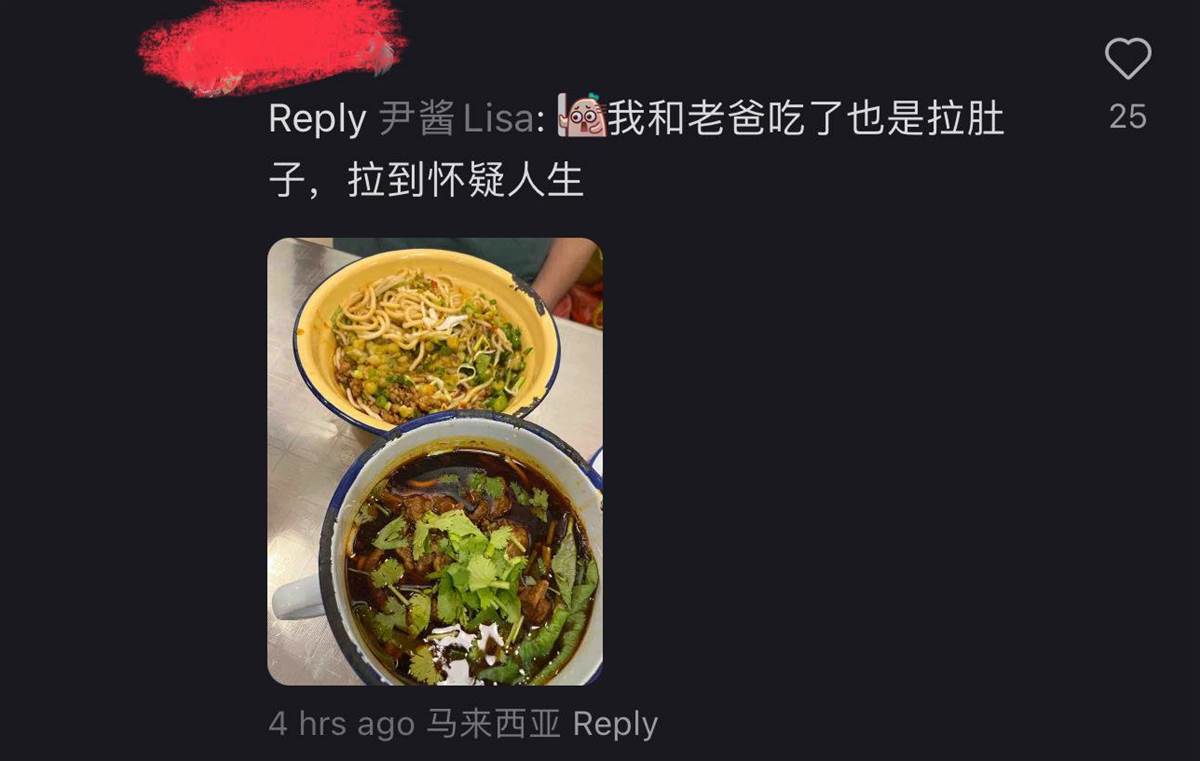Tap the second line 拉到怀疑人生
The height and width of the screenshot is (761, 1200).
tap(466, 182)
